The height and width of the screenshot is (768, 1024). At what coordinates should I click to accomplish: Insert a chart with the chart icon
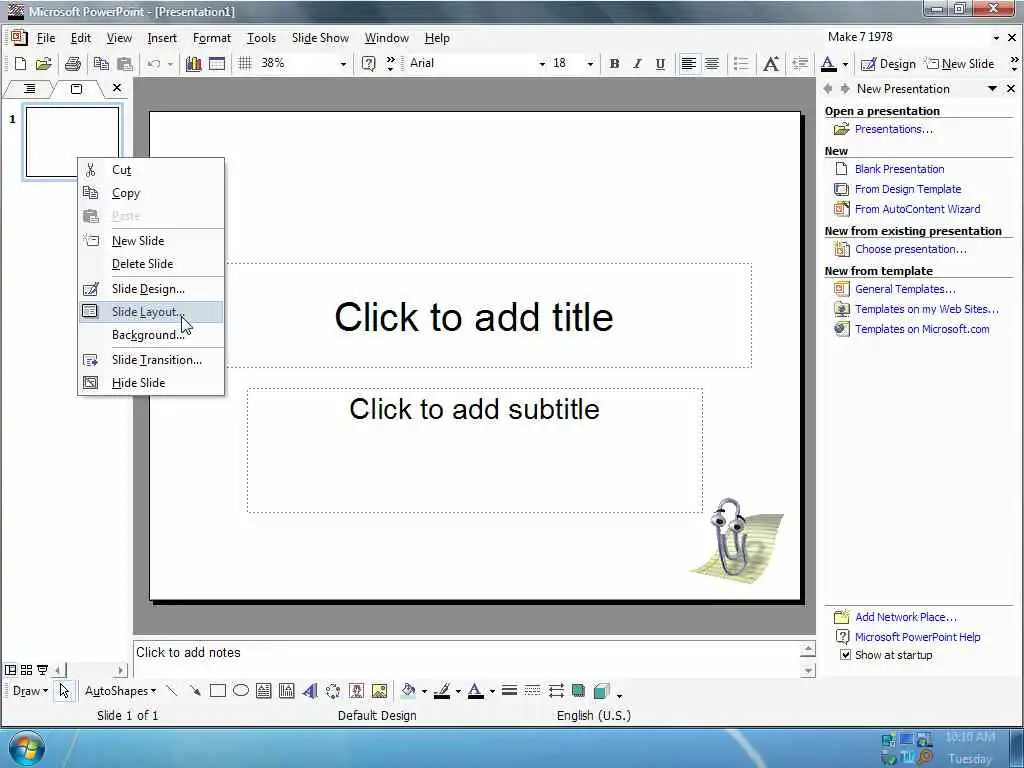click(x=193, y=64)
